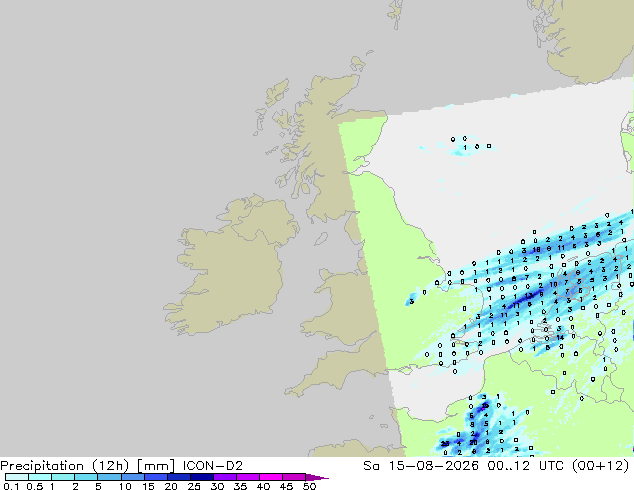Click the 14 mm value near Belgian coast

click(560, 337)
